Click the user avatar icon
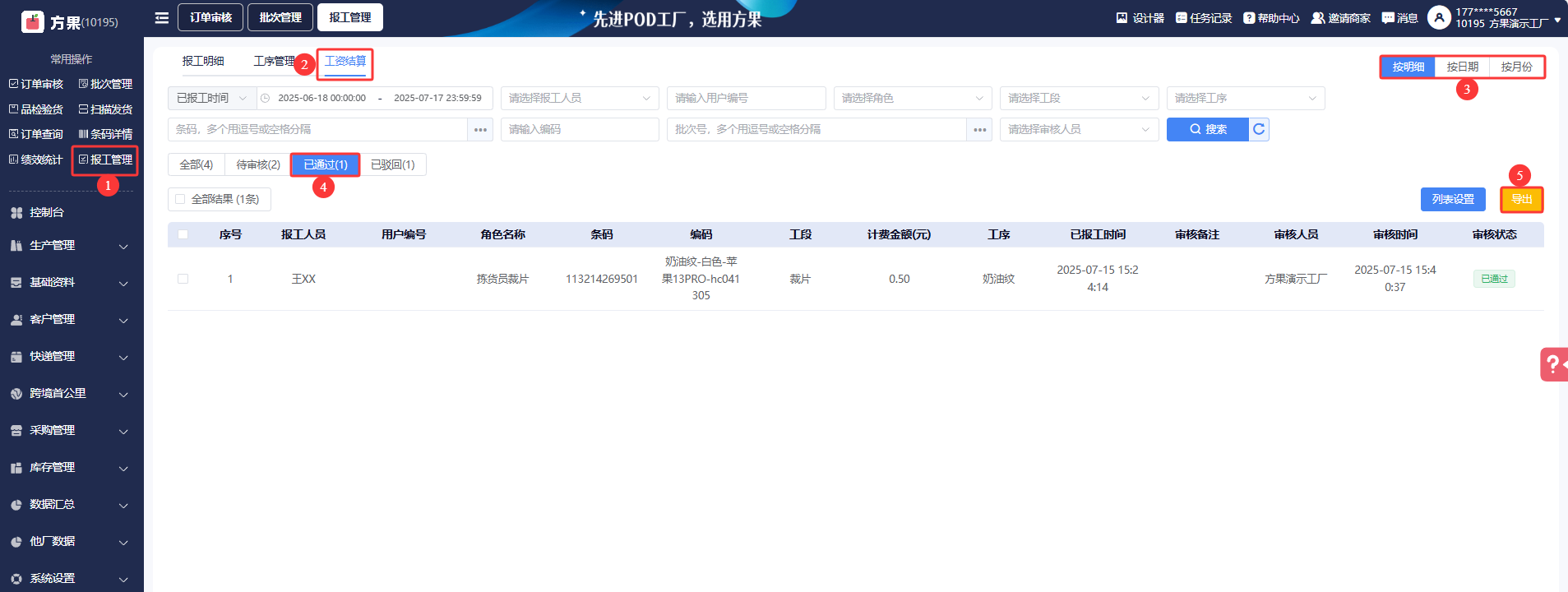This screenshot has width=1568, height=592. pos(1439,17)
